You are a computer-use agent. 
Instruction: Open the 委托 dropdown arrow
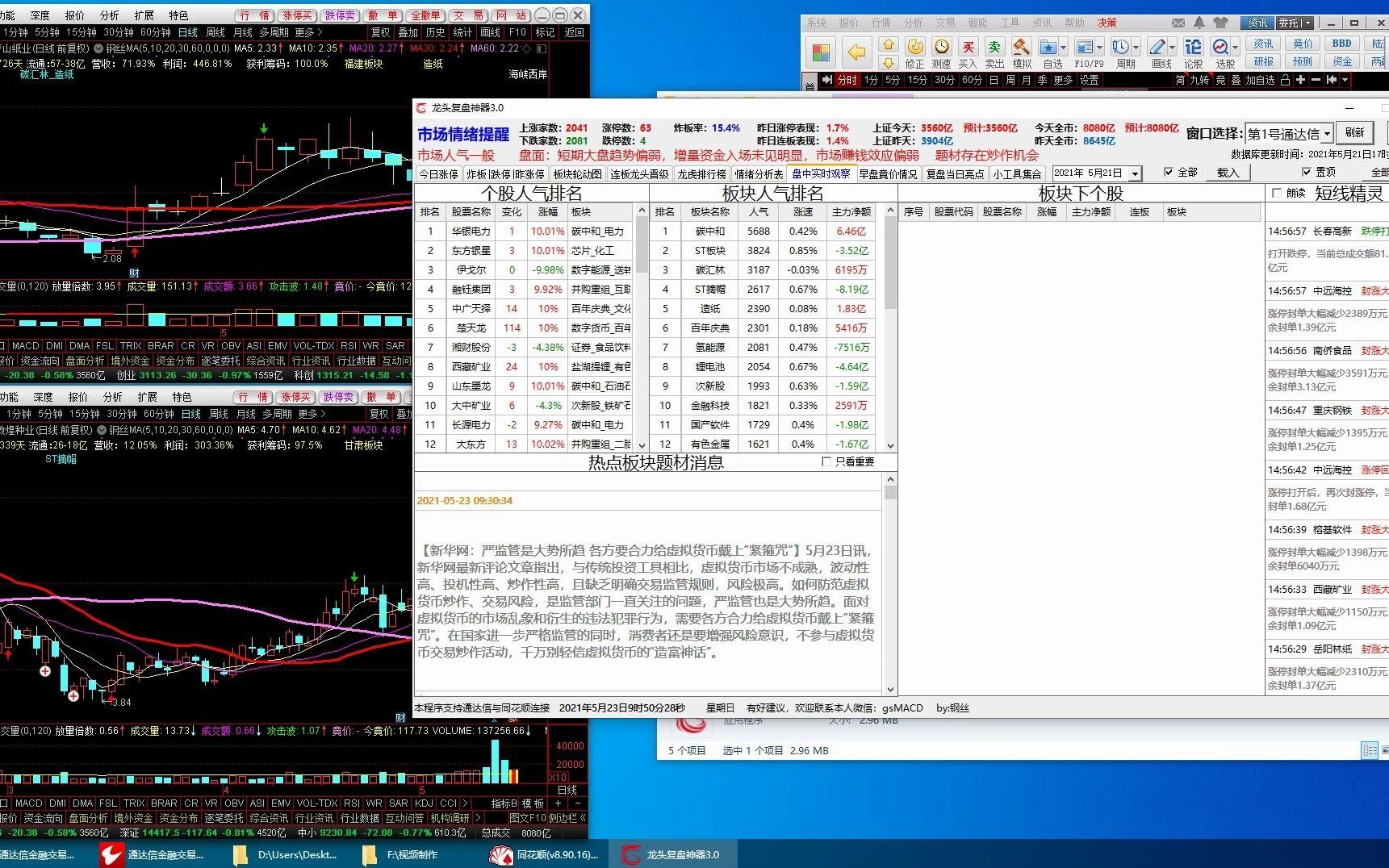[x=1307, y=23]
